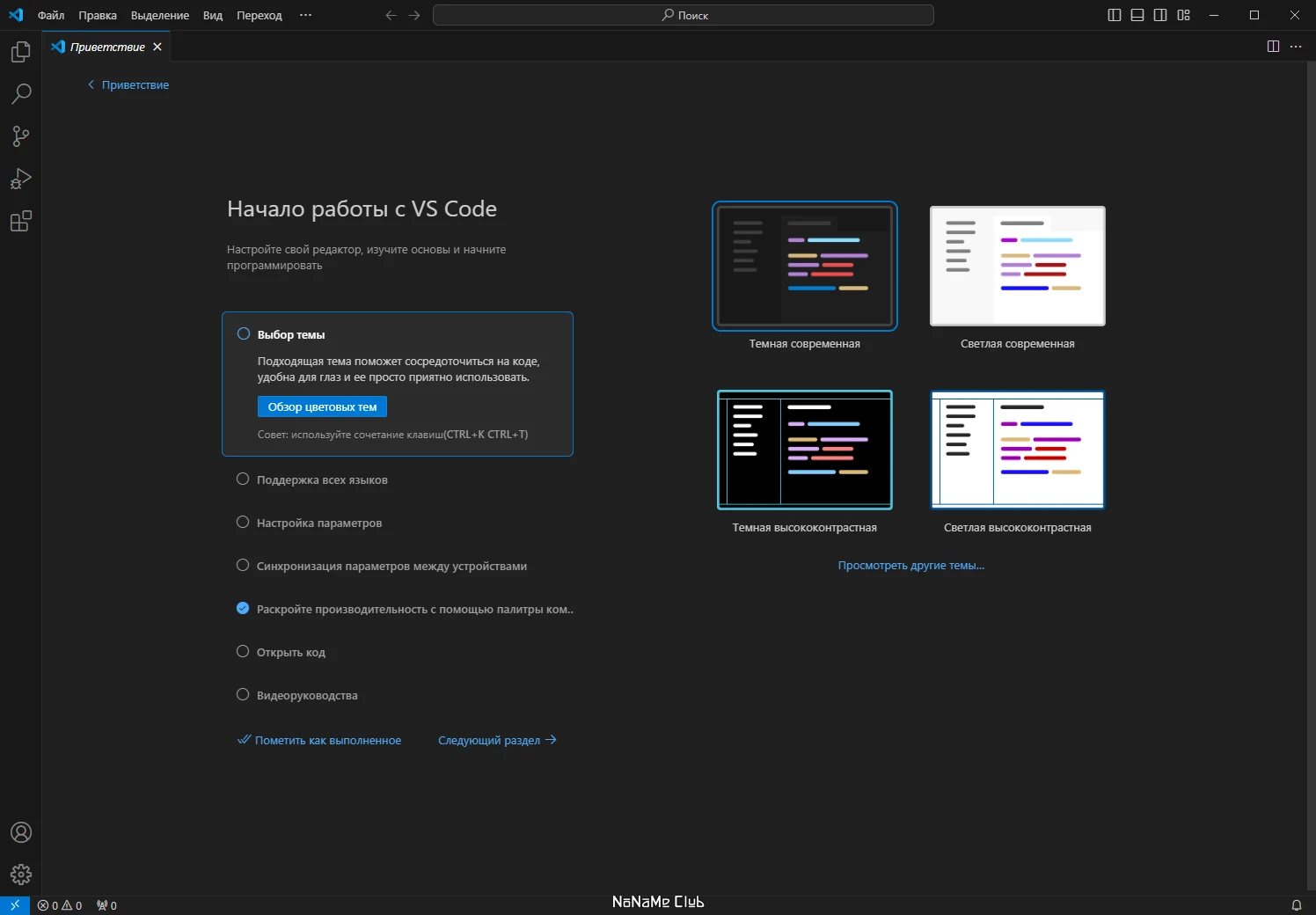Click the notifications bell in status bar
The image size is (1316, 915).
tap(1296, 905)
